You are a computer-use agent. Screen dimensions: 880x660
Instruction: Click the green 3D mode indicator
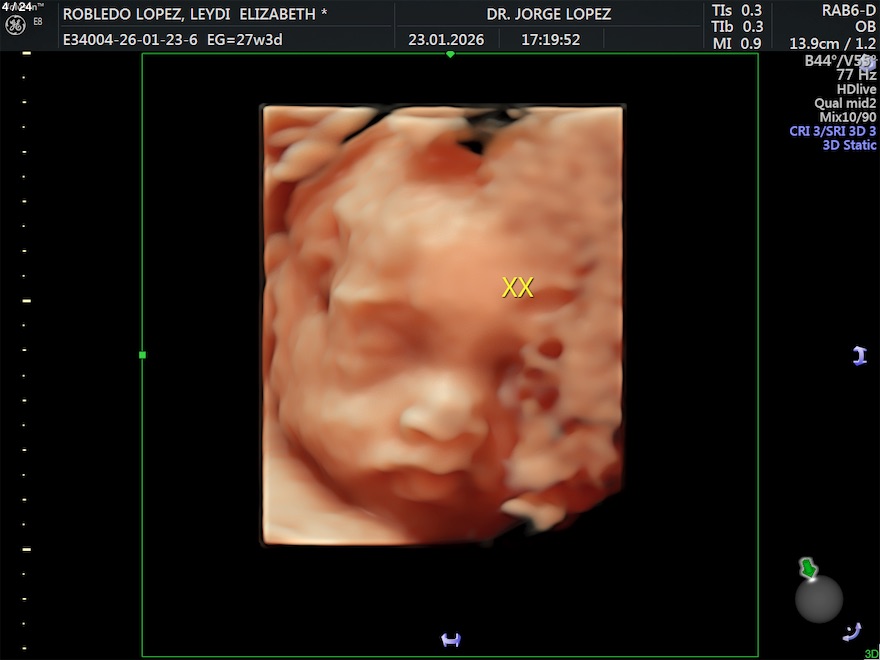coord(870,654)
